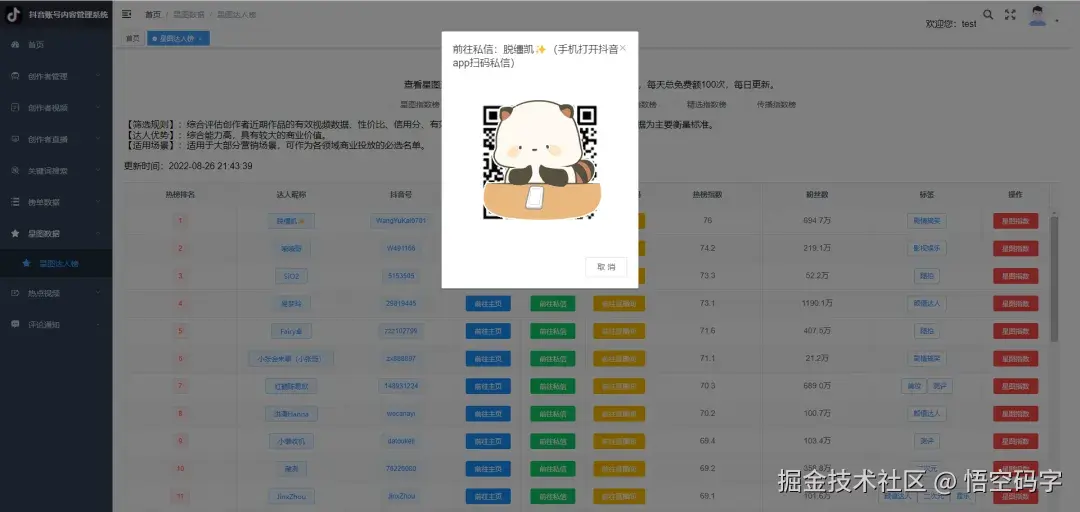The height and width of the screenshot is (512, 1080).
Task: Open the 评论通知 sidebar menu
Action: pos(56,324)
